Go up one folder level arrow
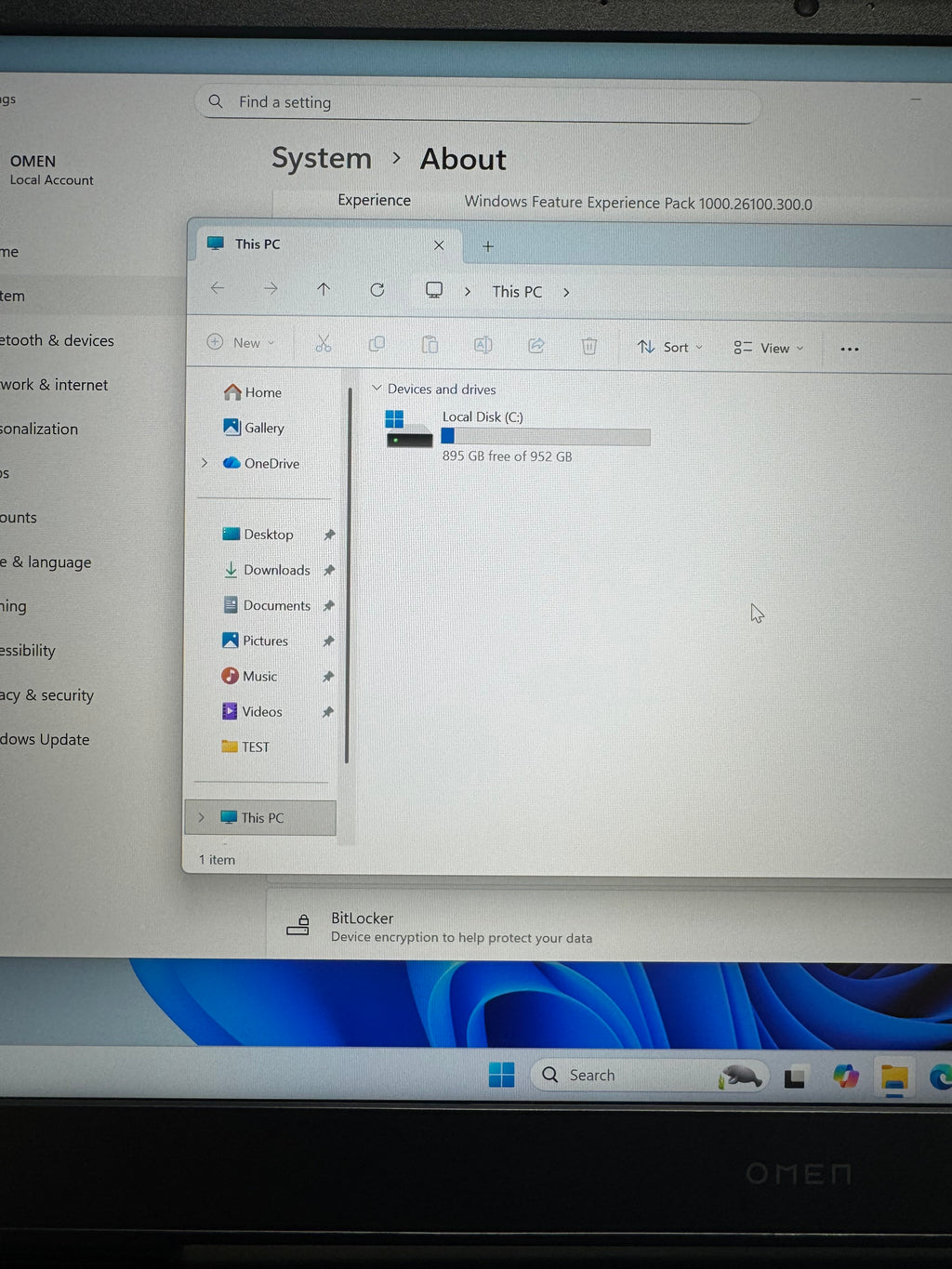The height and width of the screenshot is (1269, 952). coord(324,289)
